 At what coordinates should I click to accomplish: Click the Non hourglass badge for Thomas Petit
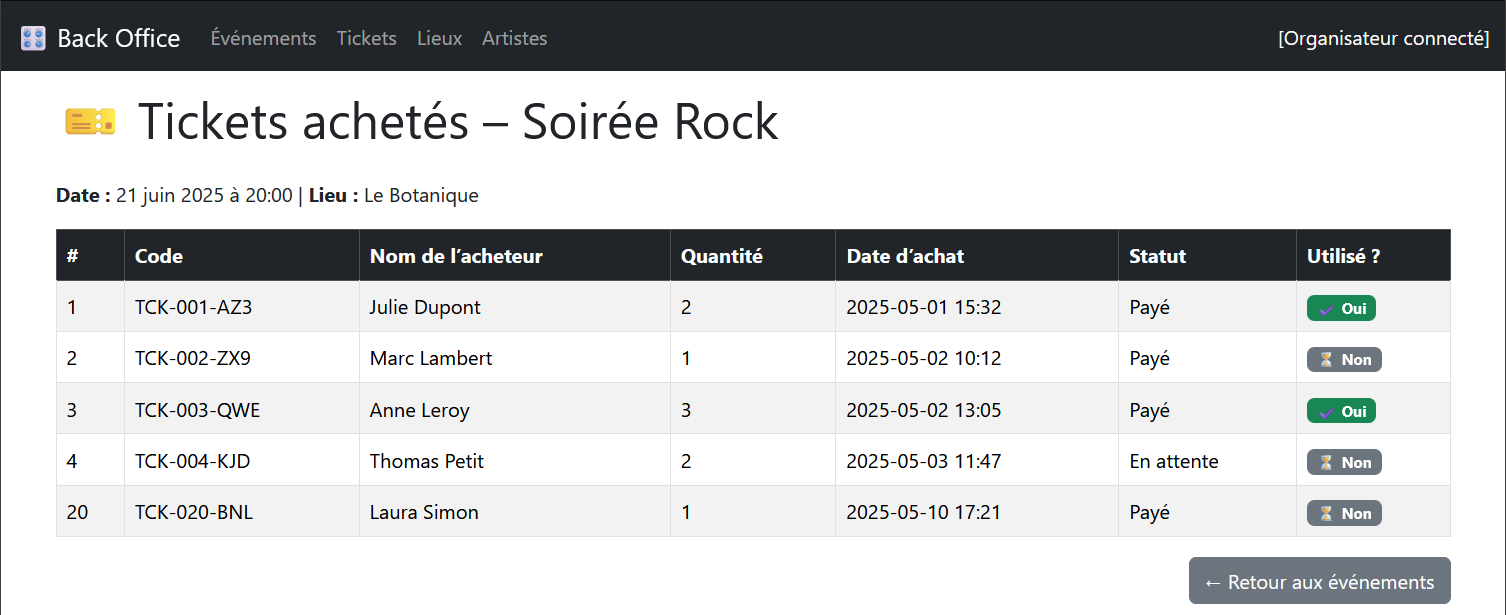(1344, 462)
